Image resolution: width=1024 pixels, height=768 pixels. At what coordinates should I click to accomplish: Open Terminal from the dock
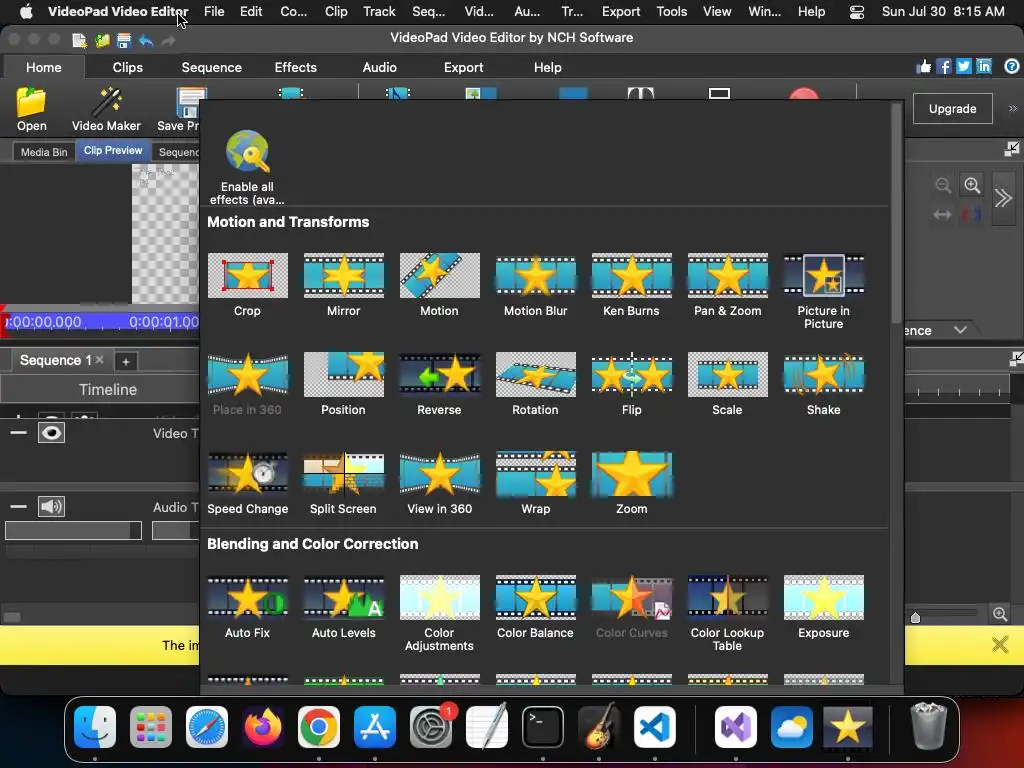pos(543,727)
